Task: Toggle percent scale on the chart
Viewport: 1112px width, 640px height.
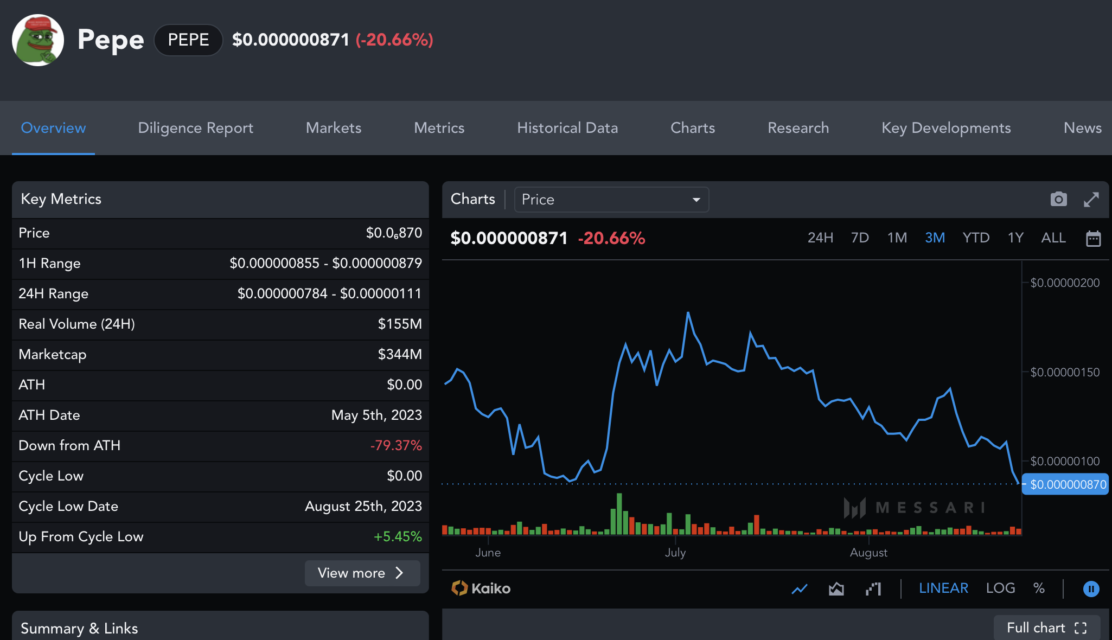Action: pos(1039,588)
